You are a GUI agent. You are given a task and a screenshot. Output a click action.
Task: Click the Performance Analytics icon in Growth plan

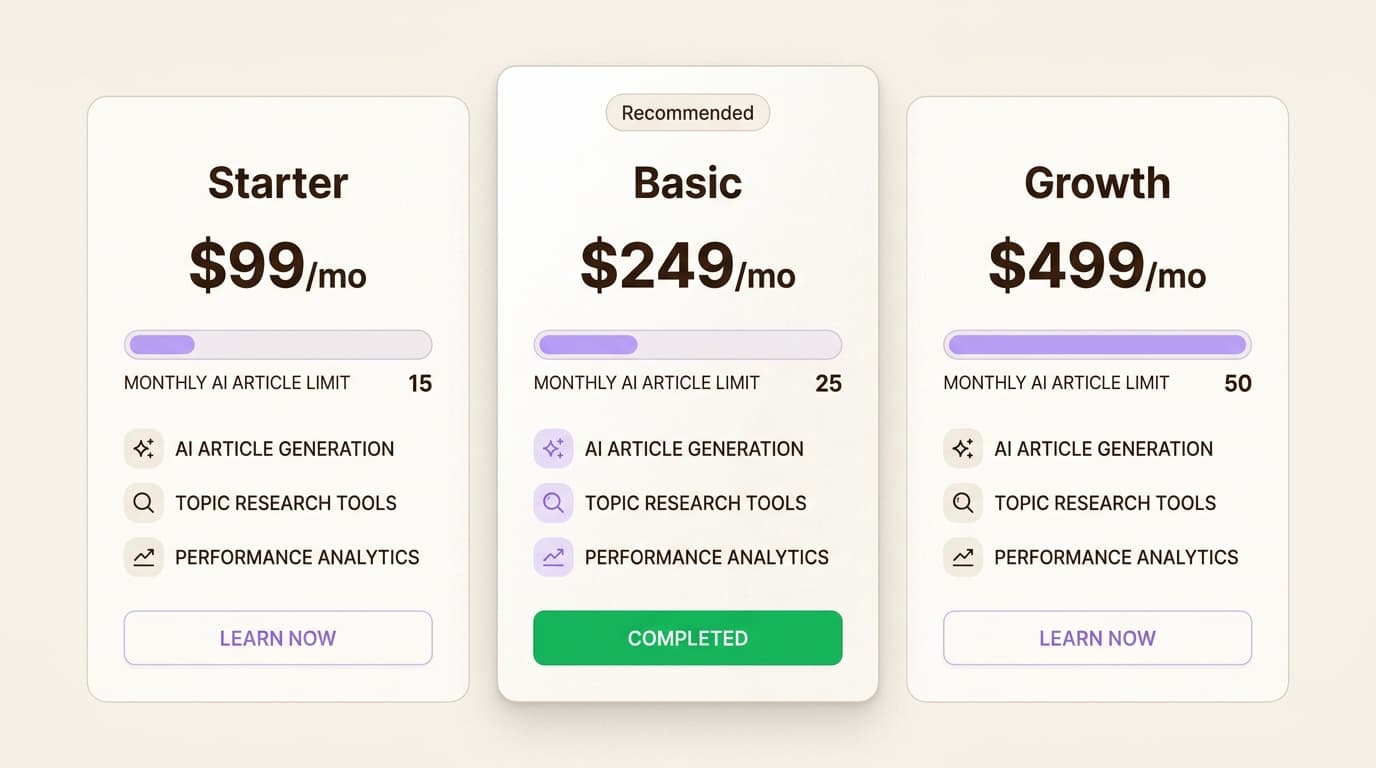pyautogui.click(x=963, y=557)
